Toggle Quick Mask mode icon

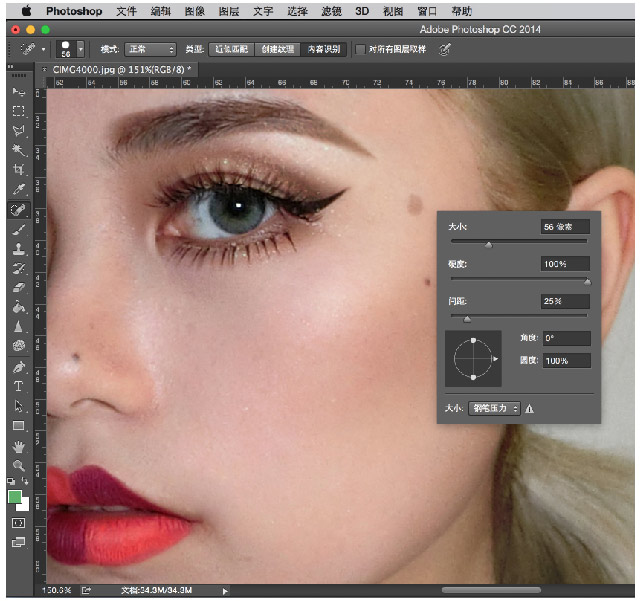(18, 522)
